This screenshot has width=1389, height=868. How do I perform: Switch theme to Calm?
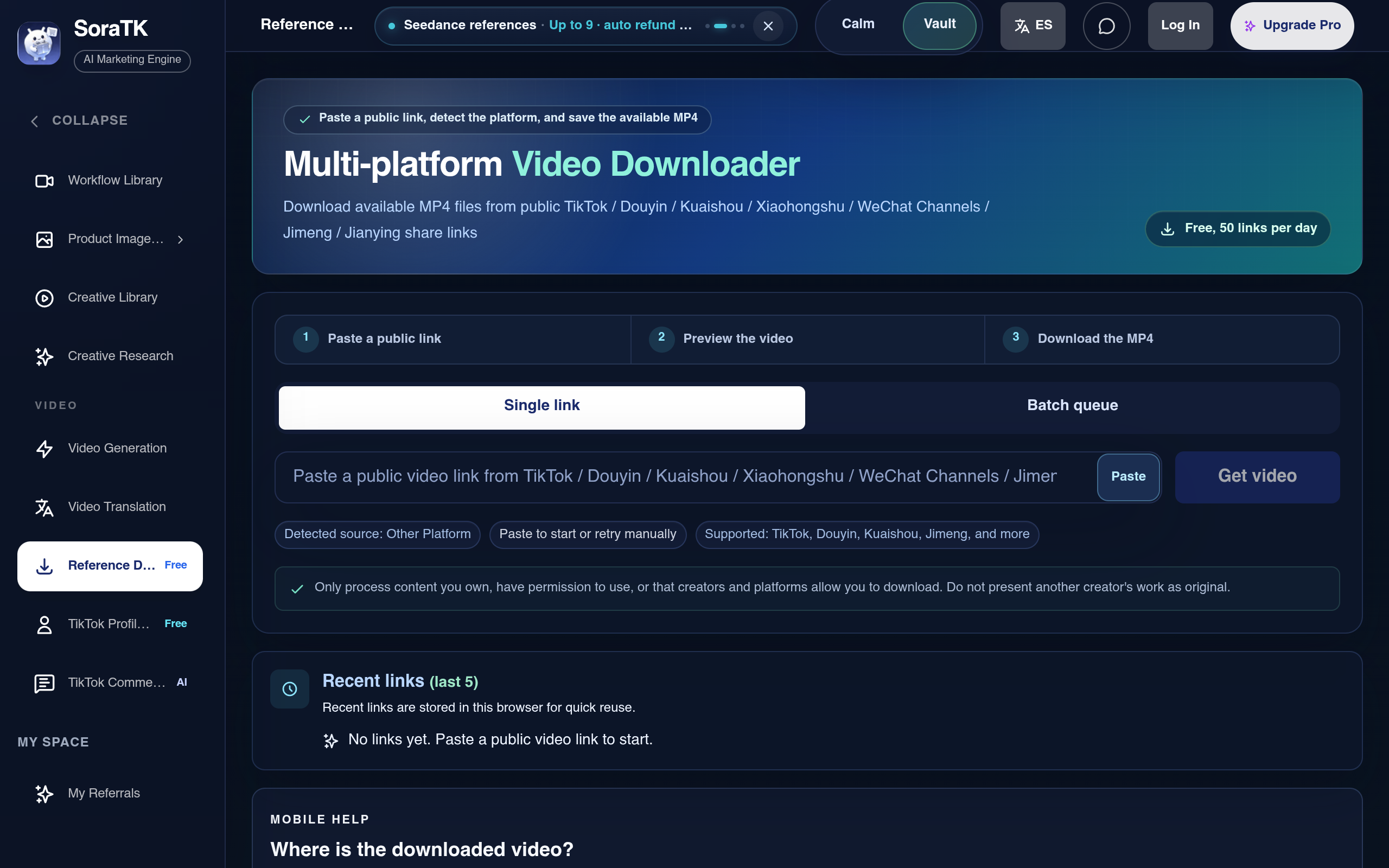point(858,24)
